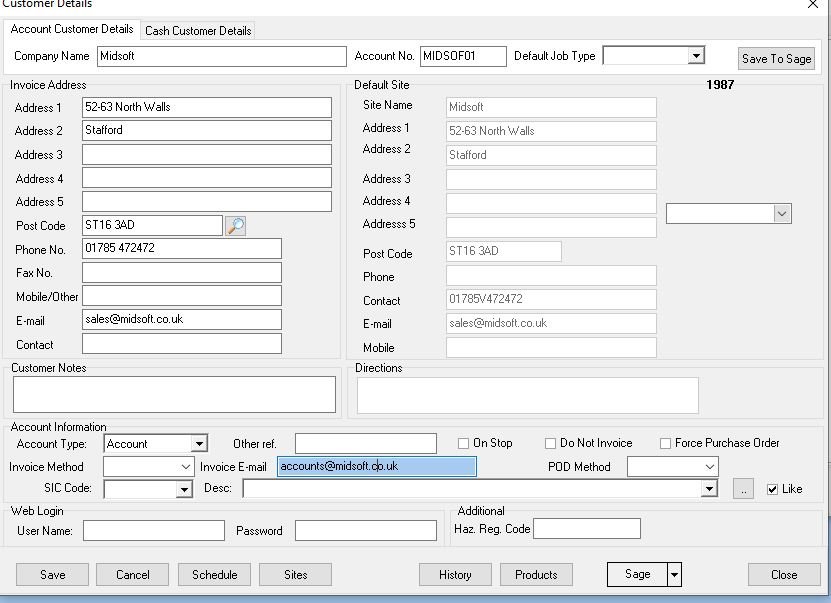
Task: Expand the Account Type dropdown
Action: [x=199, y=444]
